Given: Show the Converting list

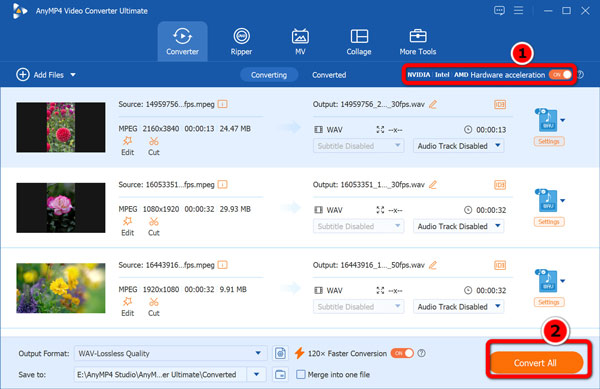Looking at the screenshot, I should pos(269,75).
